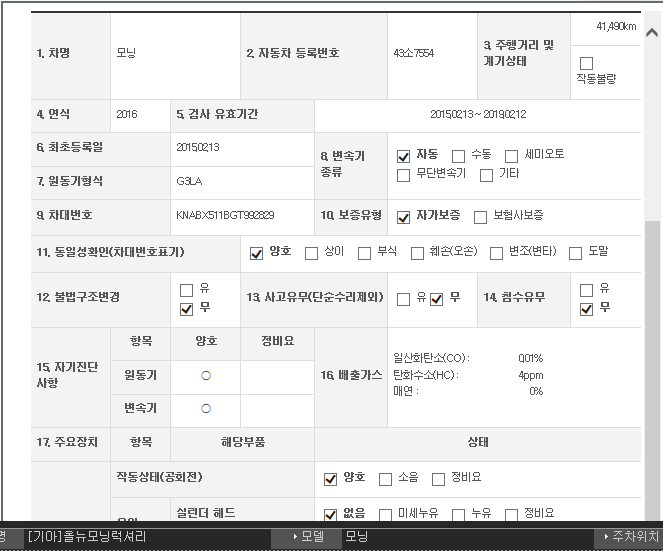Tick the 세미오토 transmission checkbox
663x551 pixels.
(x=511, y=156)
